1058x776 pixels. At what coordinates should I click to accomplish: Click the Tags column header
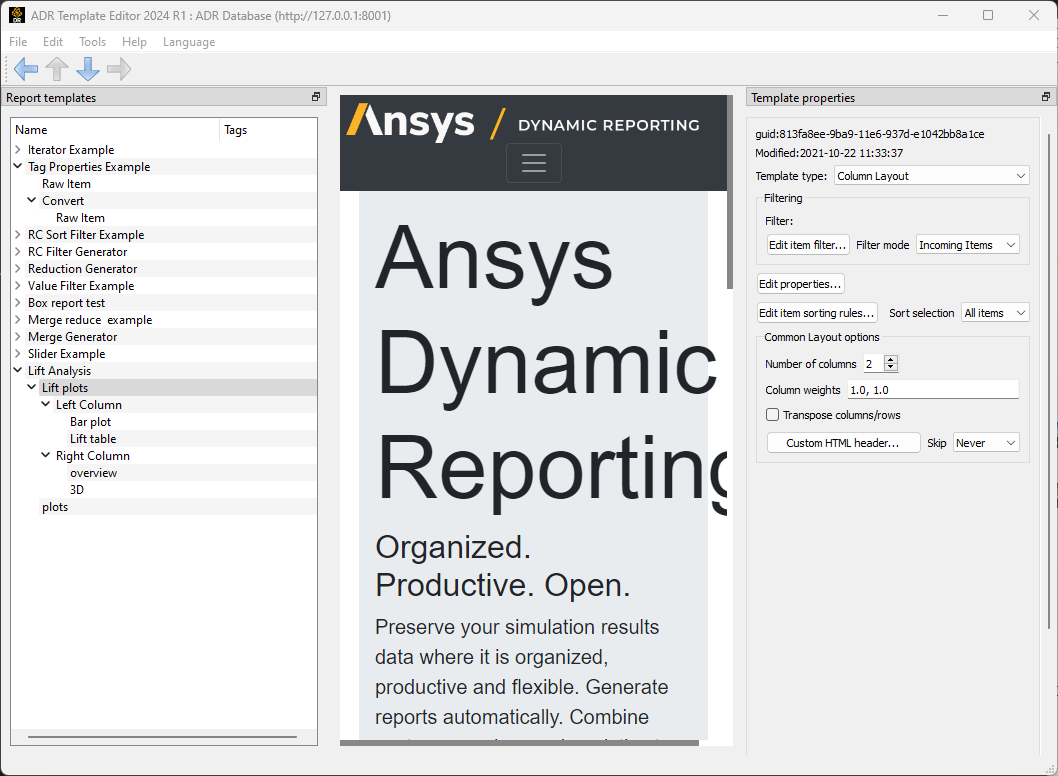[269, 130]
